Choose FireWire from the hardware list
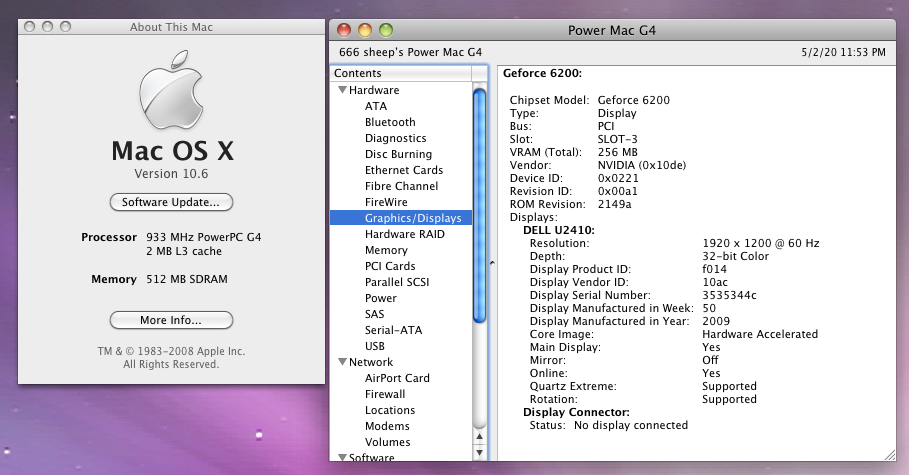909x475 pixels. [x=386, y=202]
